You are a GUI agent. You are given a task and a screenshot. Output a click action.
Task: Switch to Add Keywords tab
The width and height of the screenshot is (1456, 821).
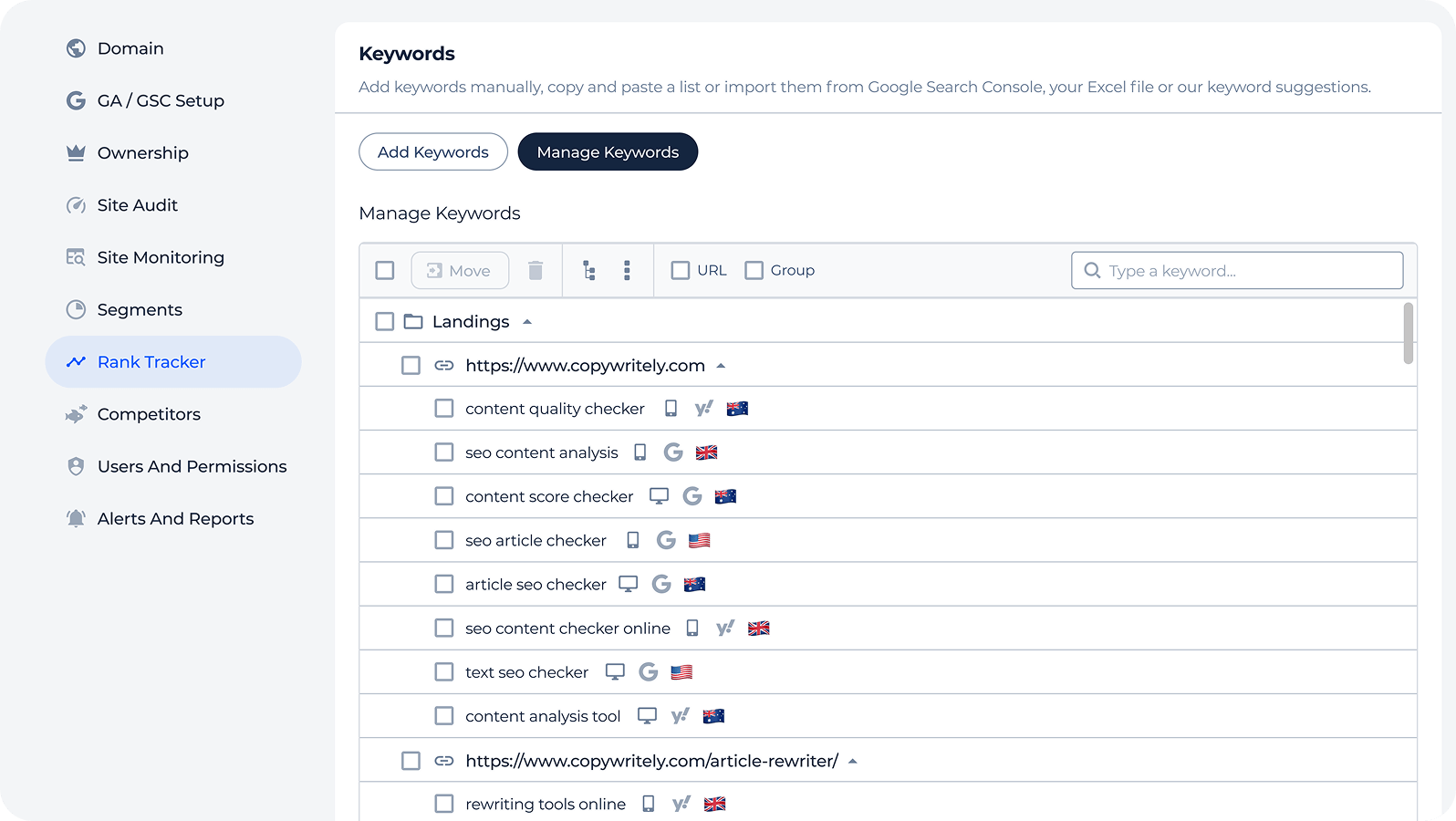coord(433,151)
